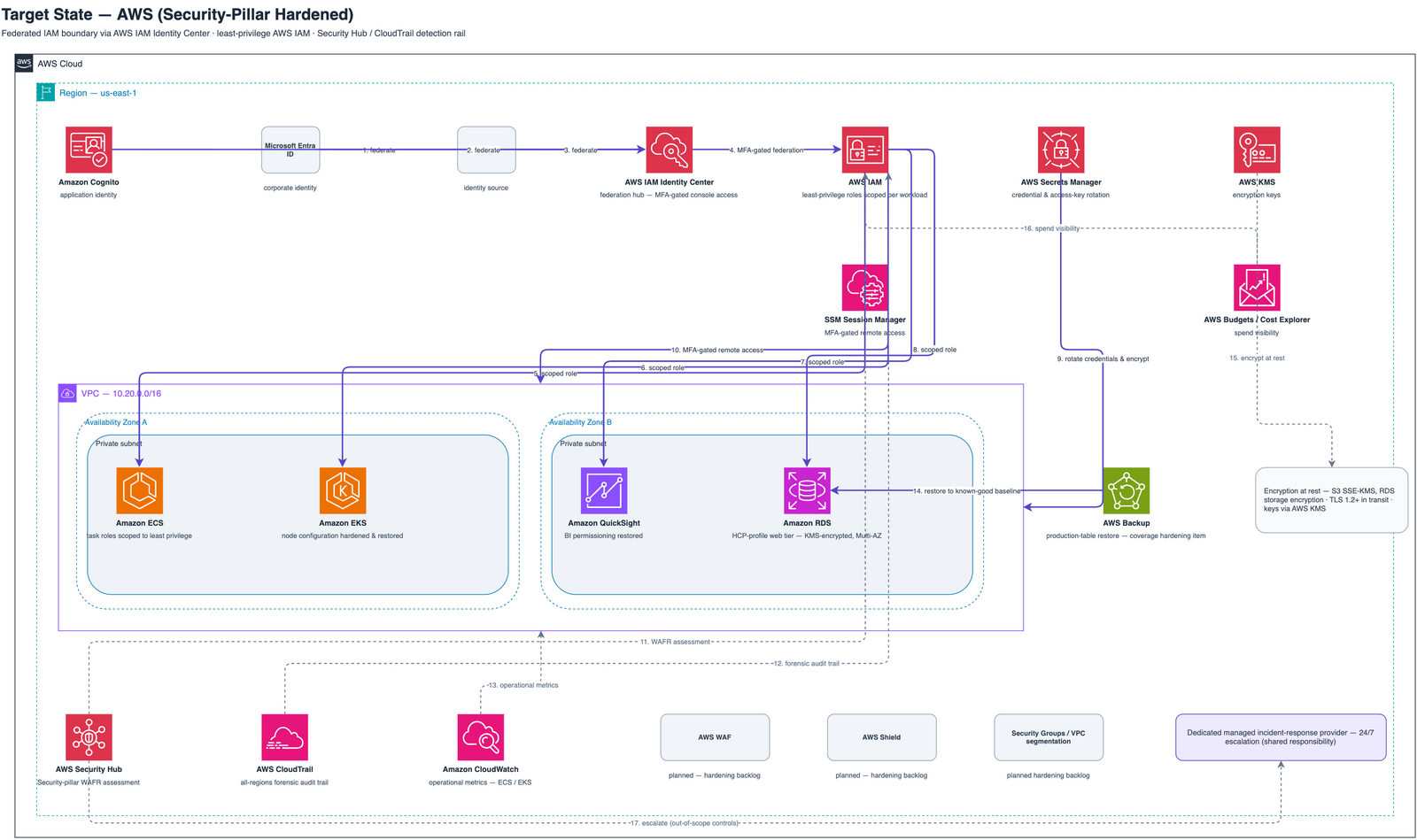Click the AWS Backup icon
The height and width of the screenshot is (840, 1417).
tap(1126, 490)
